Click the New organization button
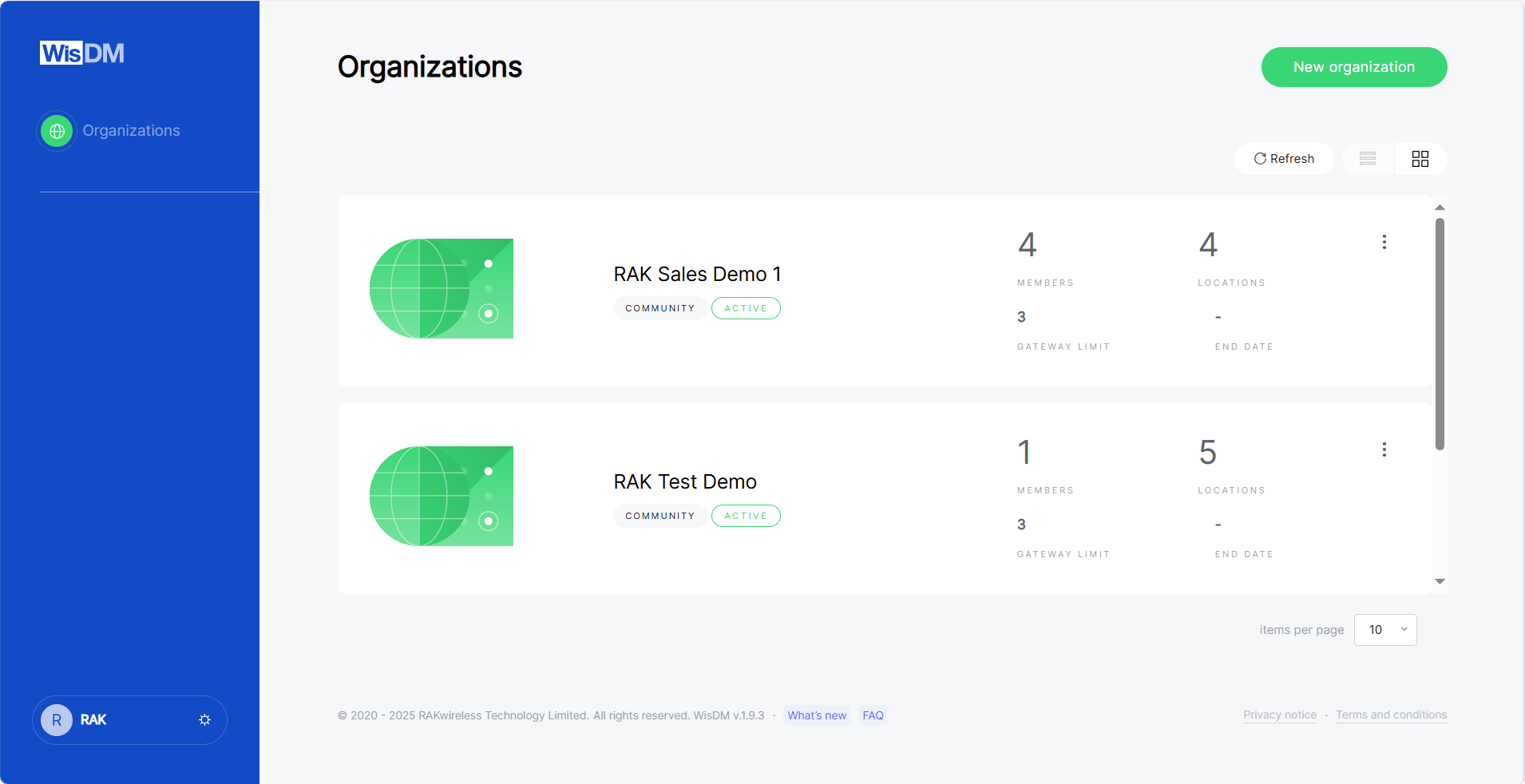The height and width of the screenshot is (784, 1525). [1353, 67]
